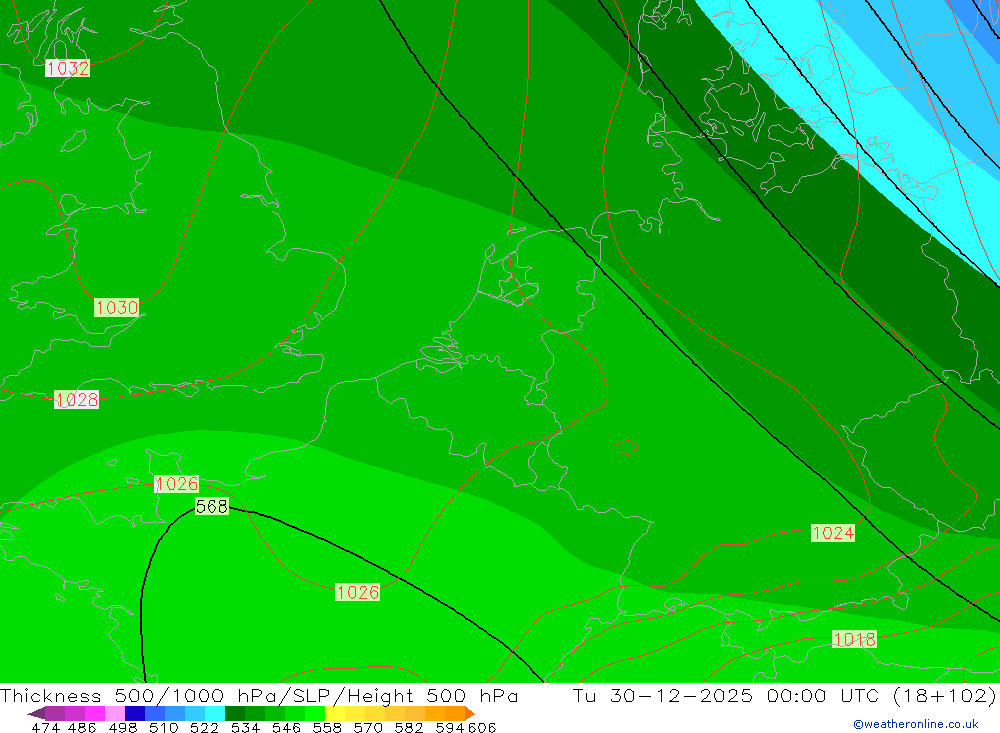Click the 1026 label on the black 568 contour

pos(358,592)
